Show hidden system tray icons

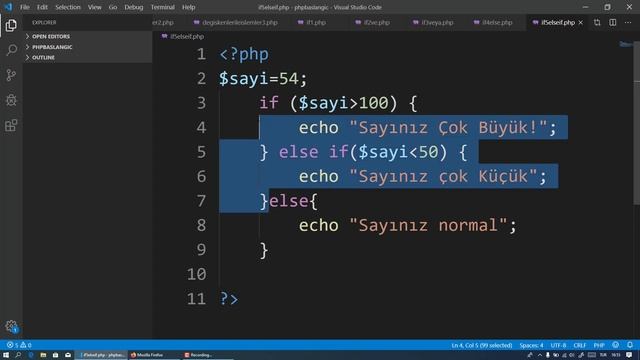[540, 355]
